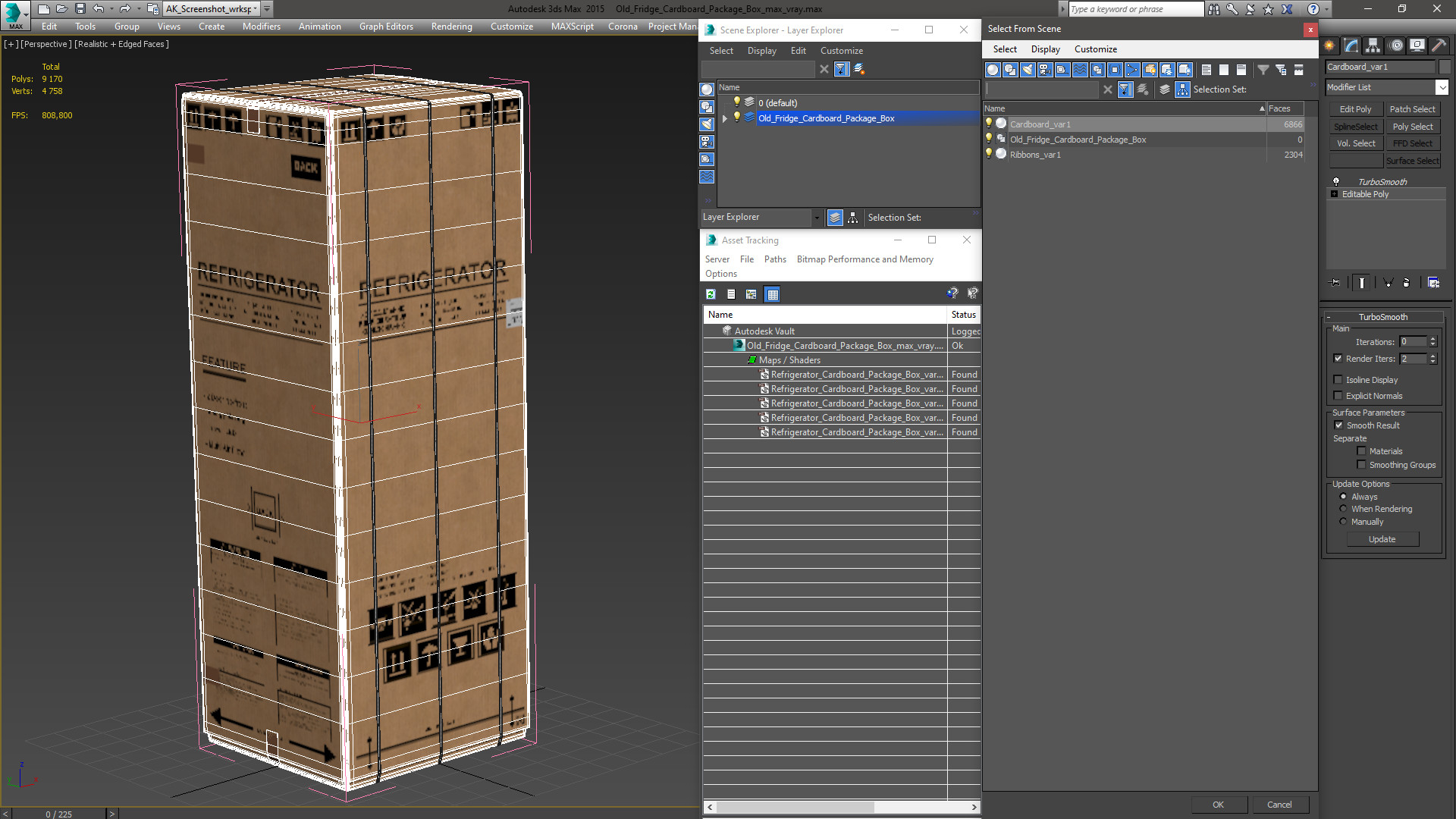The height and width of the screenshot is (819, 1456).
Task: Click Pin Stack icon below modifier stack
Action: click(x=1335, y=283)
